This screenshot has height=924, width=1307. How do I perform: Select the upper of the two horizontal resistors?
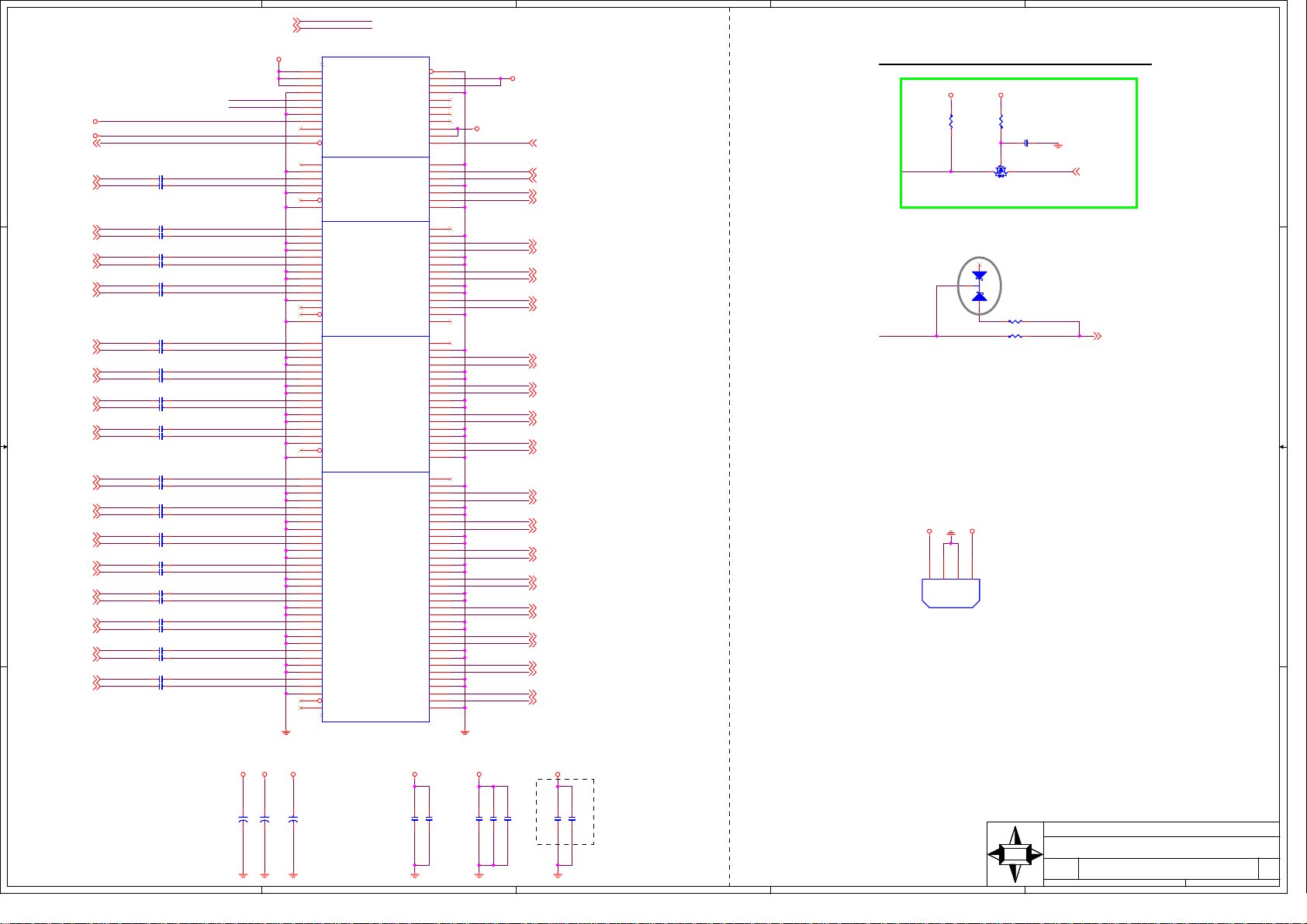click(x=1015, y=321)
